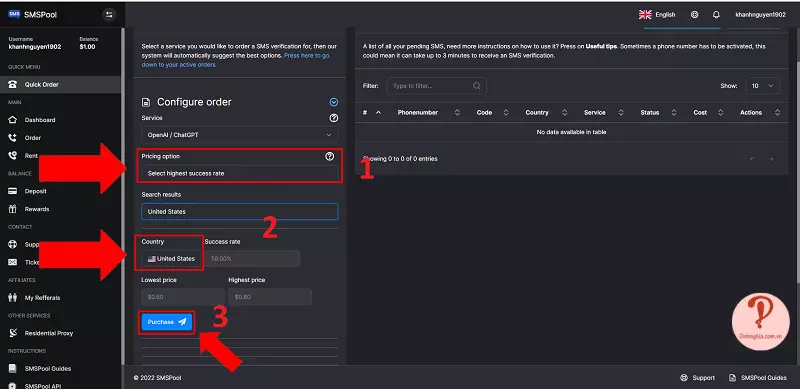Open the English language selector
The width and height of the screenshot is (800, 389).
pyautogui.click(x=657, y=15)
